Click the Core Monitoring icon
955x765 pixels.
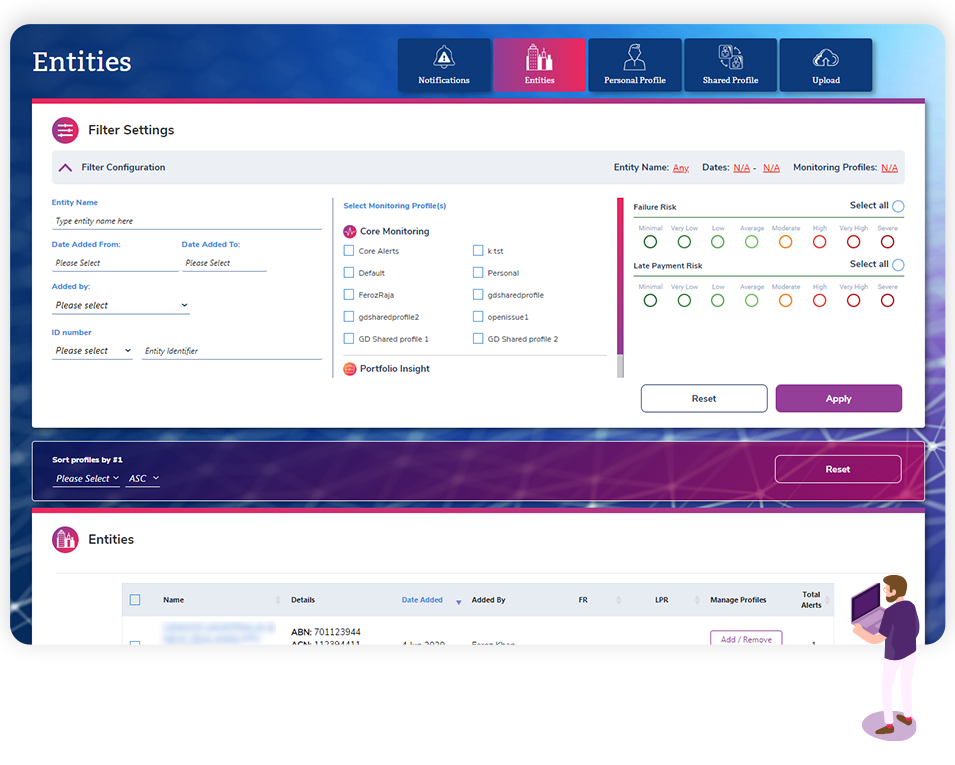(x=350, y=231)
